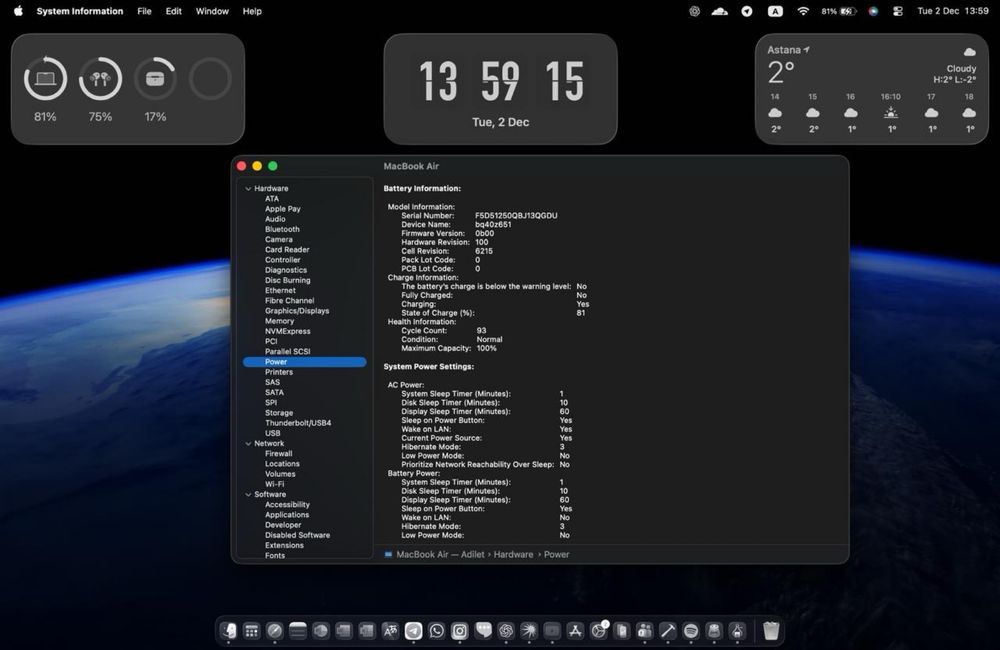This screenshot has width=1000, height=650.
Task: Open the flip clock widget
Action: tap(501, 89)
